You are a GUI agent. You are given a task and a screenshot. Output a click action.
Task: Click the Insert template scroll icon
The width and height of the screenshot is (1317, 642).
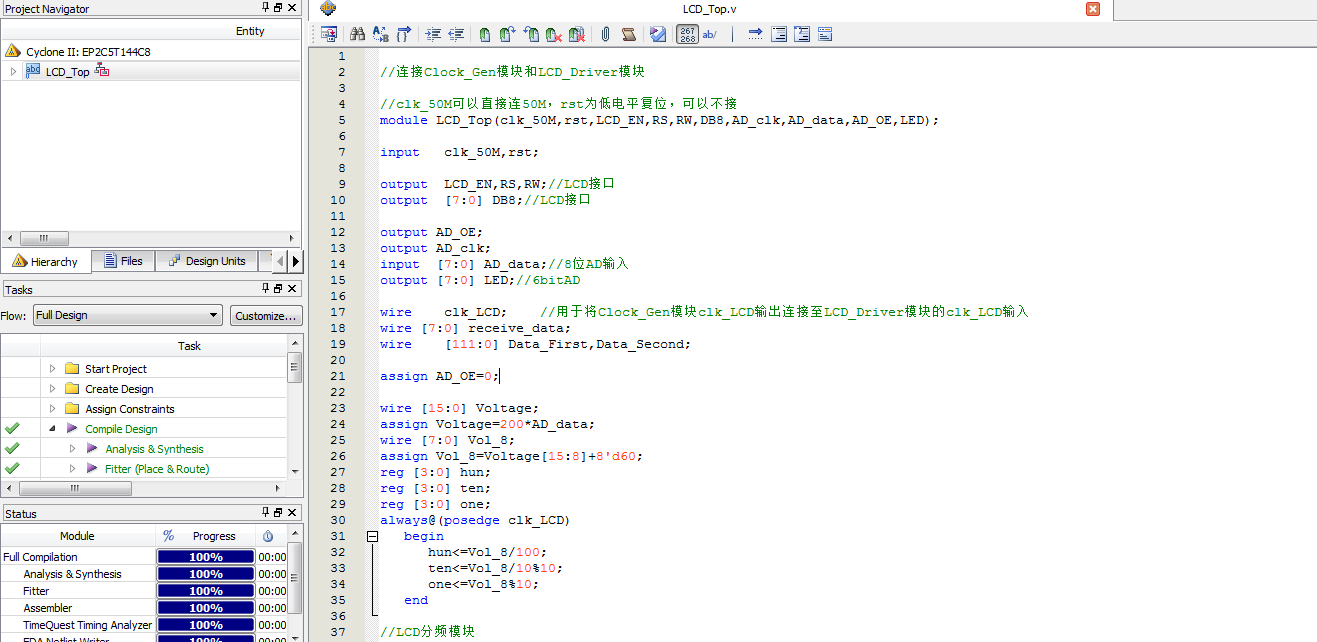click(628, 34)
